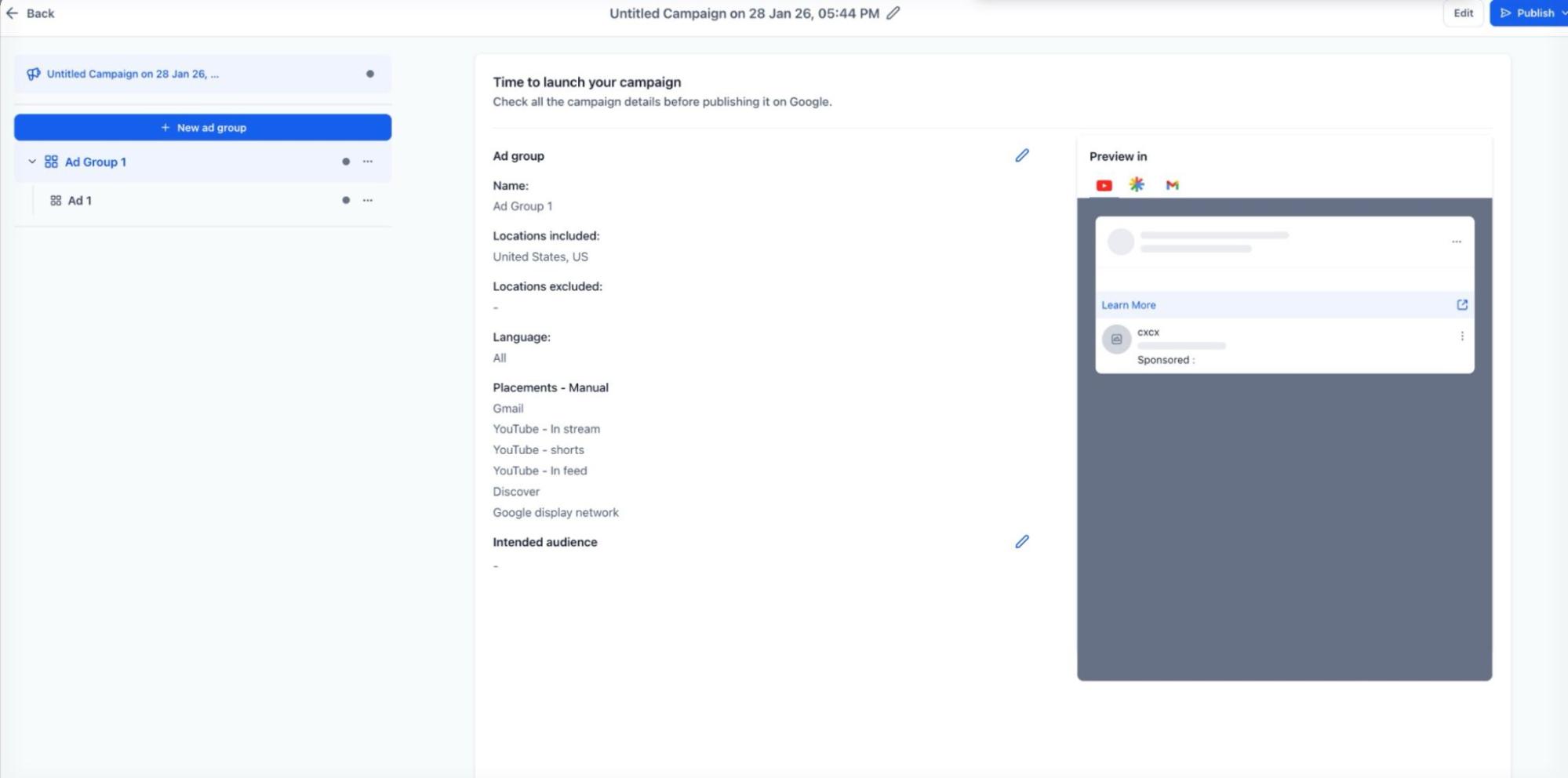Click the Ad Group 1 status dot
1568x778 pixels.
pyautogui.click(x=346, y=162)
